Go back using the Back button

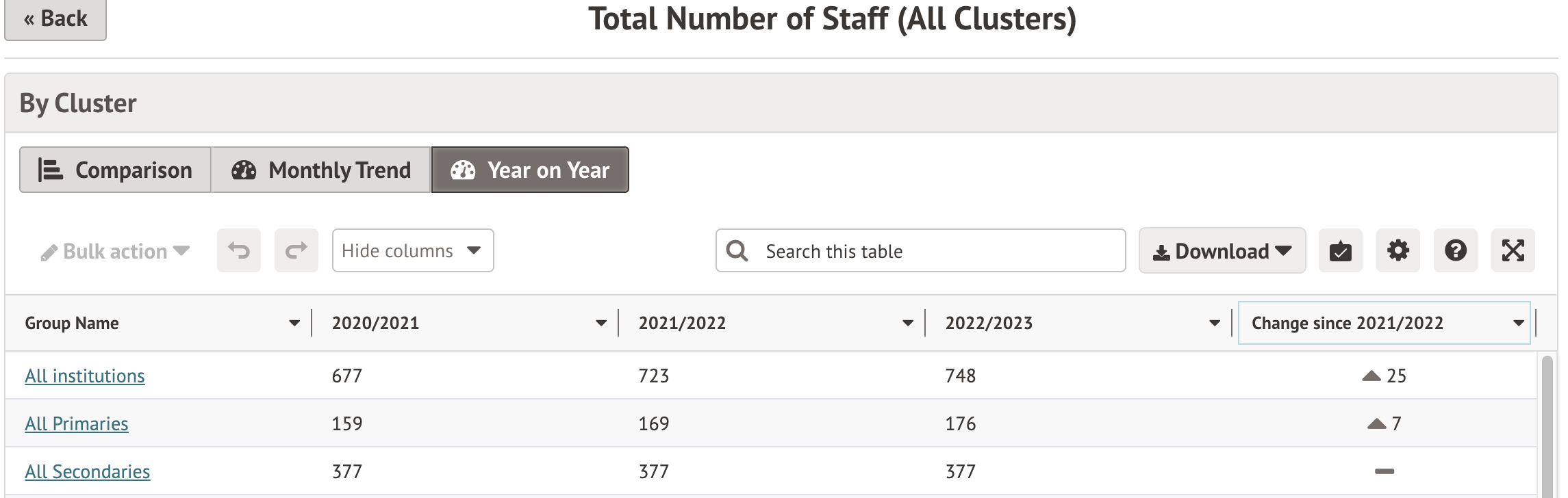pos(55,19)
